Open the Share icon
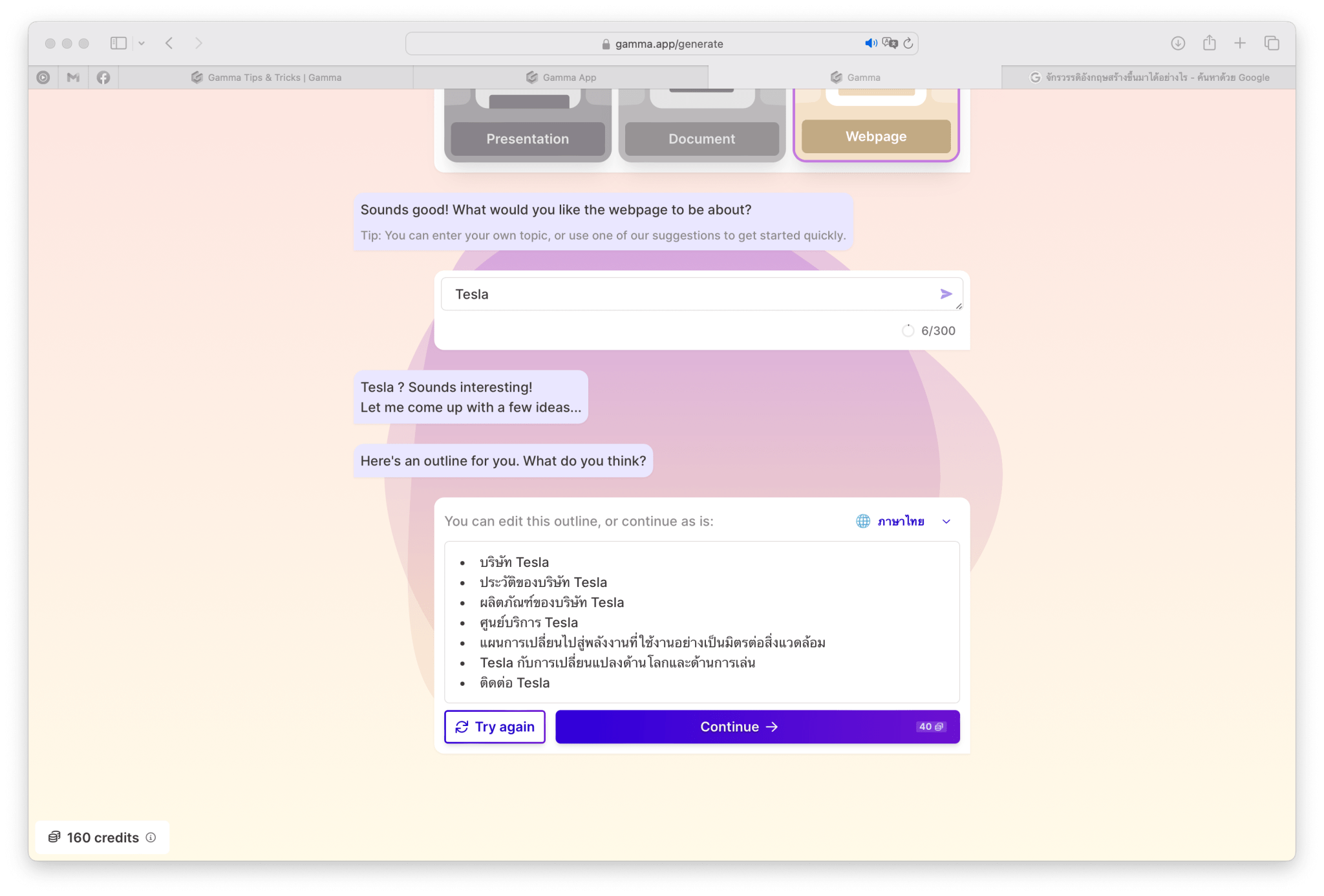 point(1209,43)
